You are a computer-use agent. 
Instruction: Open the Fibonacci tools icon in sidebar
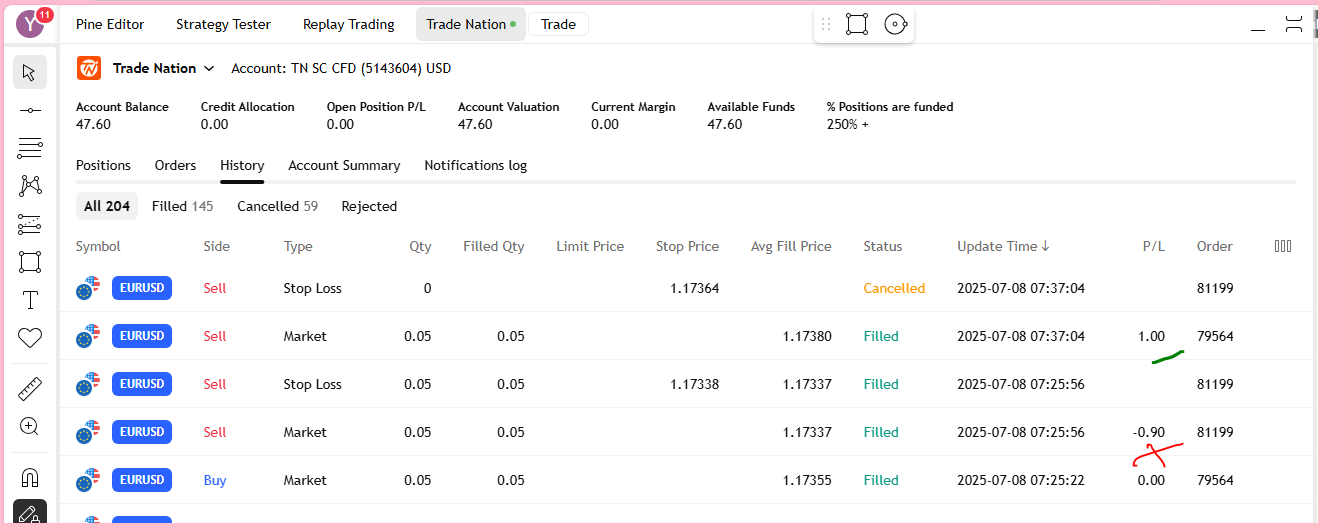tap(29, 148)
